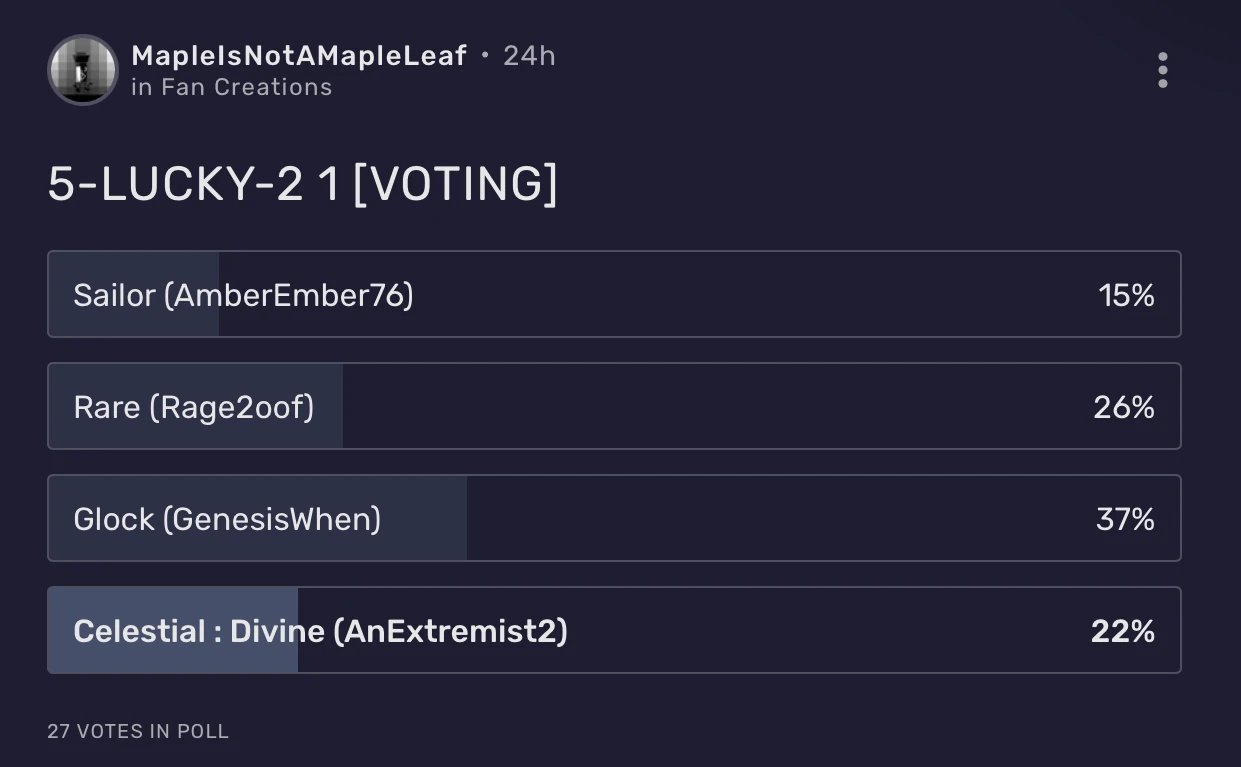Open the three-dot post options menu
Screen dimensions: 1241x767
(x=1162, y=71)
